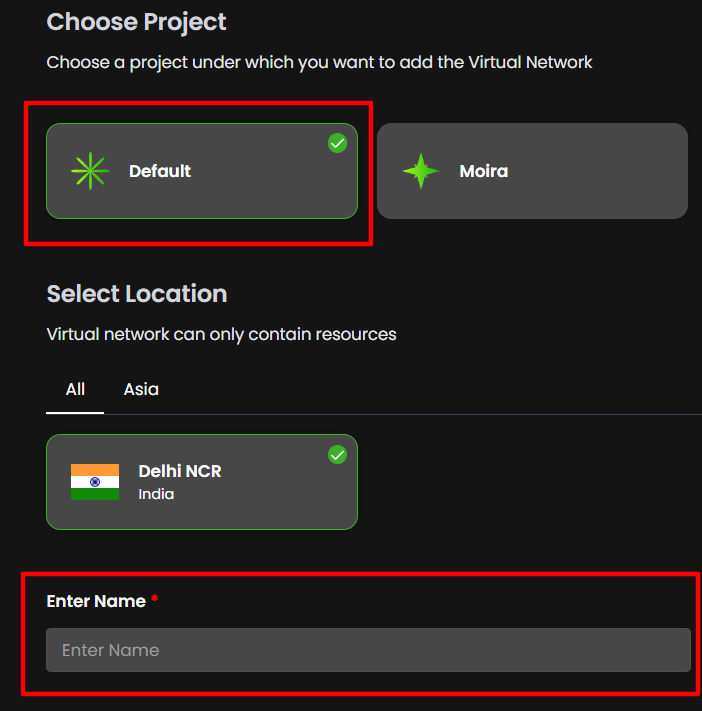The height and width of the screenshot is (711, 702).
Task: Click the Select Location heading
Action: (137, 294)
